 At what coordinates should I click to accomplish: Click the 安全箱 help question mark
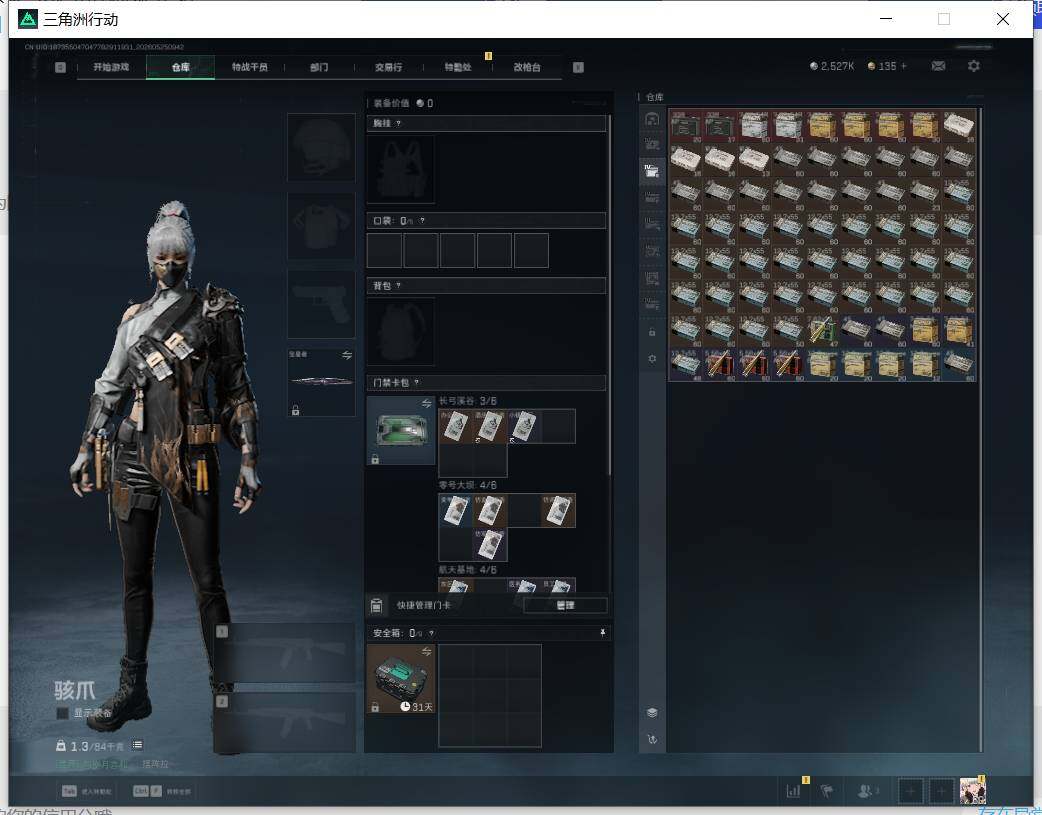(431, 634)
